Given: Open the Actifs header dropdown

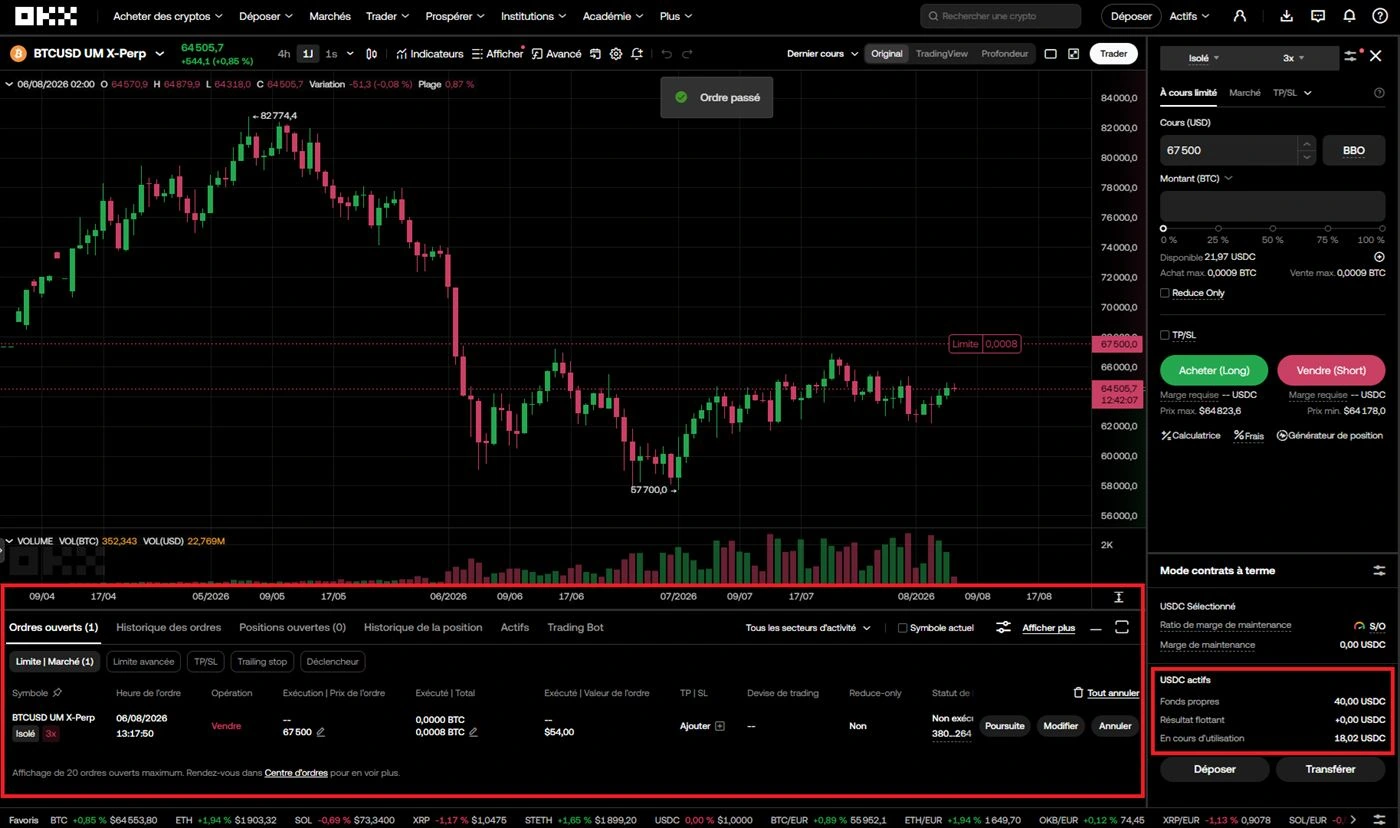Looking at the screenshot, I should pos(1189,16).
